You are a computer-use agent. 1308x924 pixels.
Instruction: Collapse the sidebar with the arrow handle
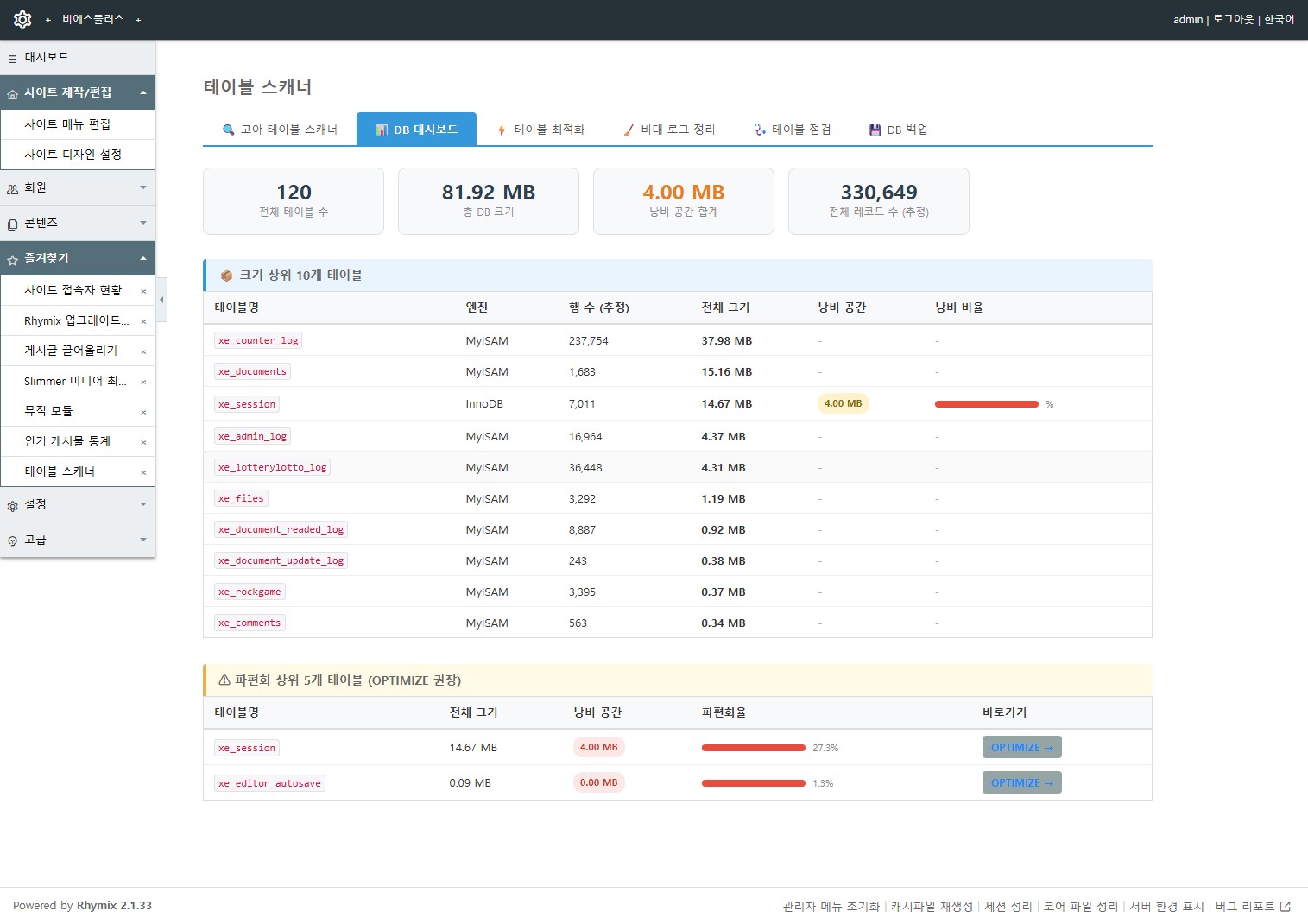click(161, 300)
